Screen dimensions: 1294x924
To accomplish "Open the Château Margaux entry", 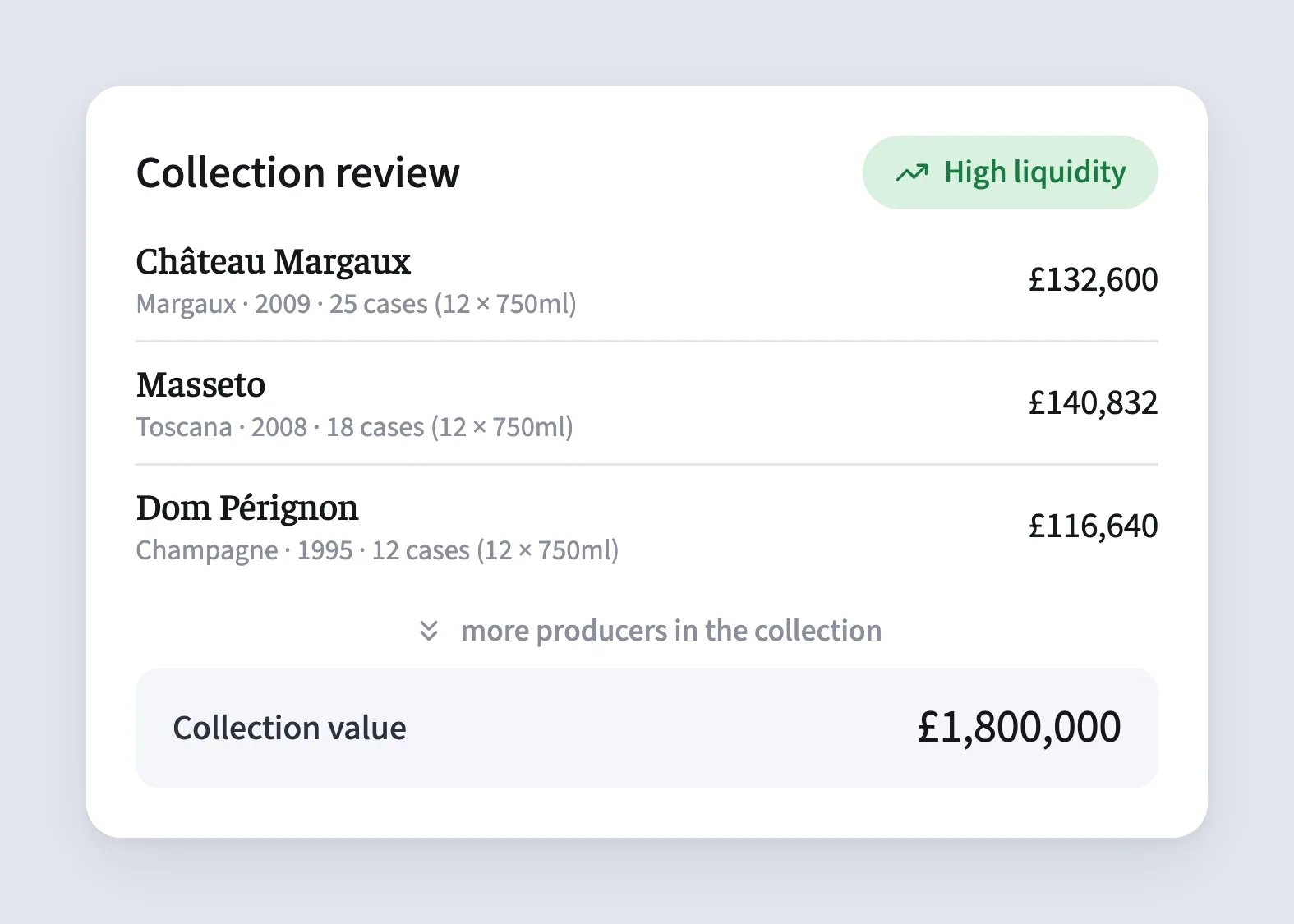I will point(274,262).
